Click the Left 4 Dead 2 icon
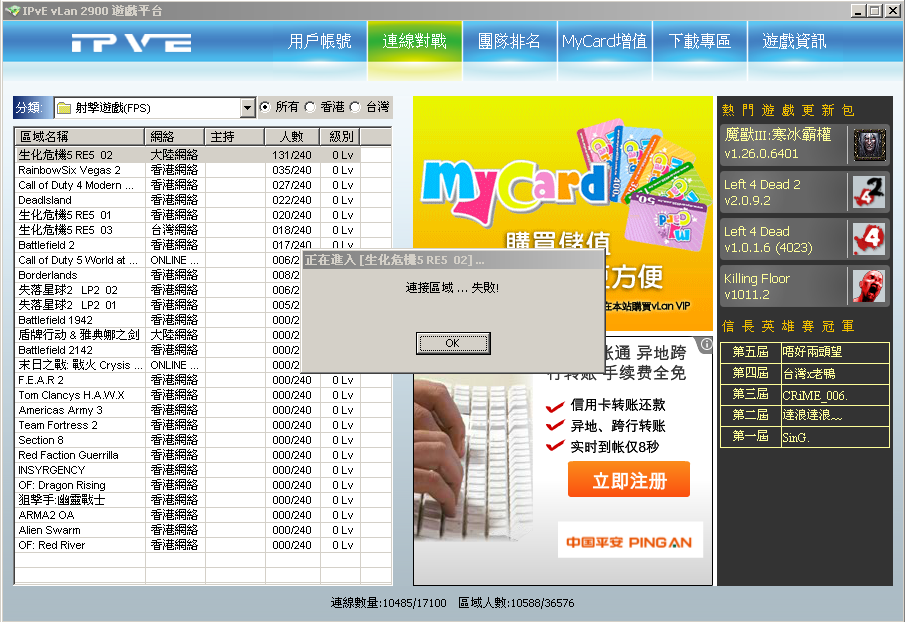This screenshot has height=622, width=905. tap(869, 191)
